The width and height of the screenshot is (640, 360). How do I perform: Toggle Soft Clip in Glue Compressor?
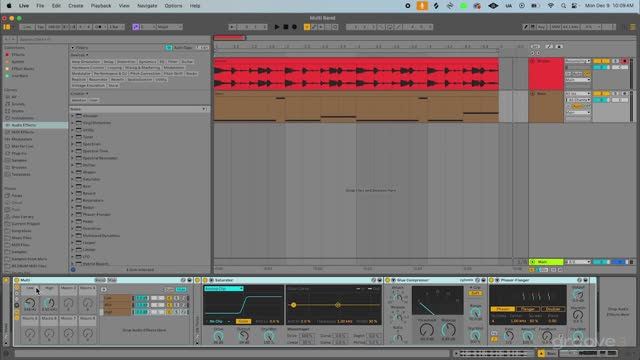(476, 293)
